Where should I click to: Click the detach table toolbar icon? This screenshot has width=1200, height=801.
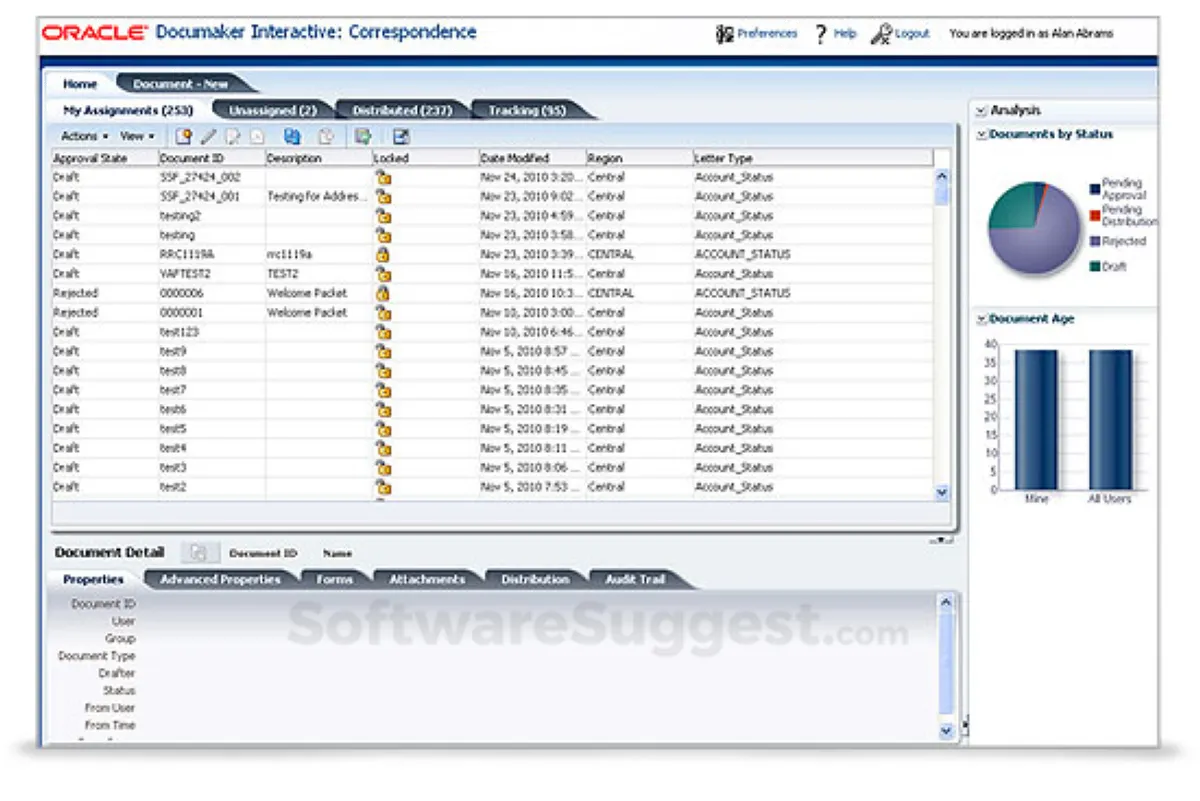(401, 137)
